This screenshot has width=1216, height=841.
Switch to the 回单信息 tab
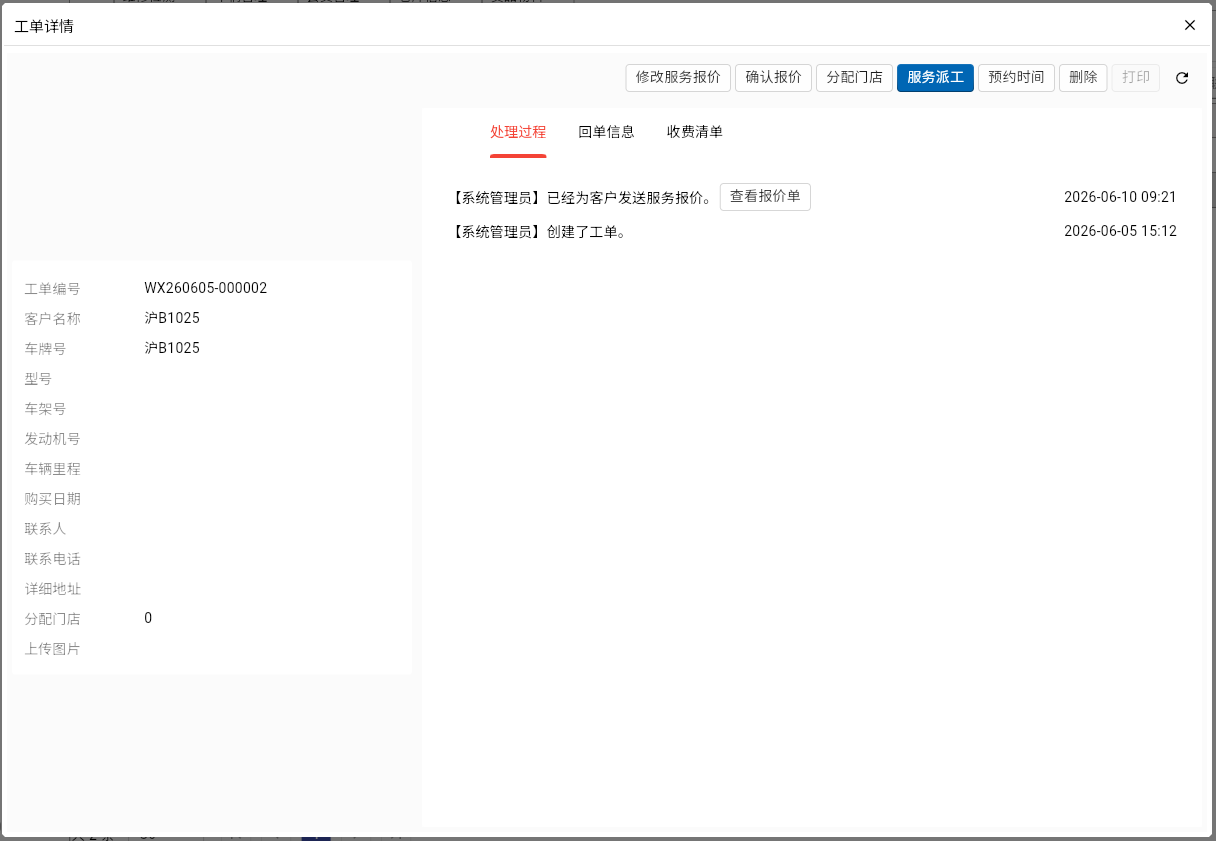coord(606,132)
